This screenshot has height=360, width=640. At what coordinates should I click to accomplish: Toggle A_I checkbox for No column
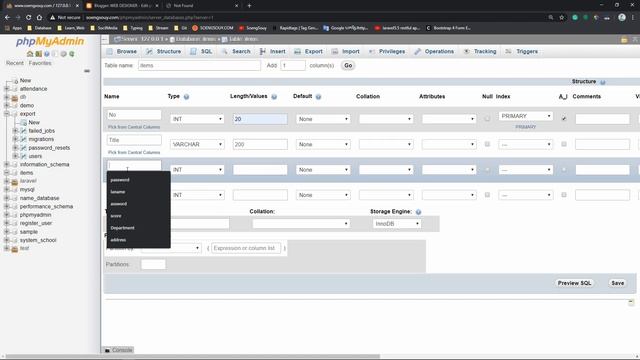coord(564,119)
